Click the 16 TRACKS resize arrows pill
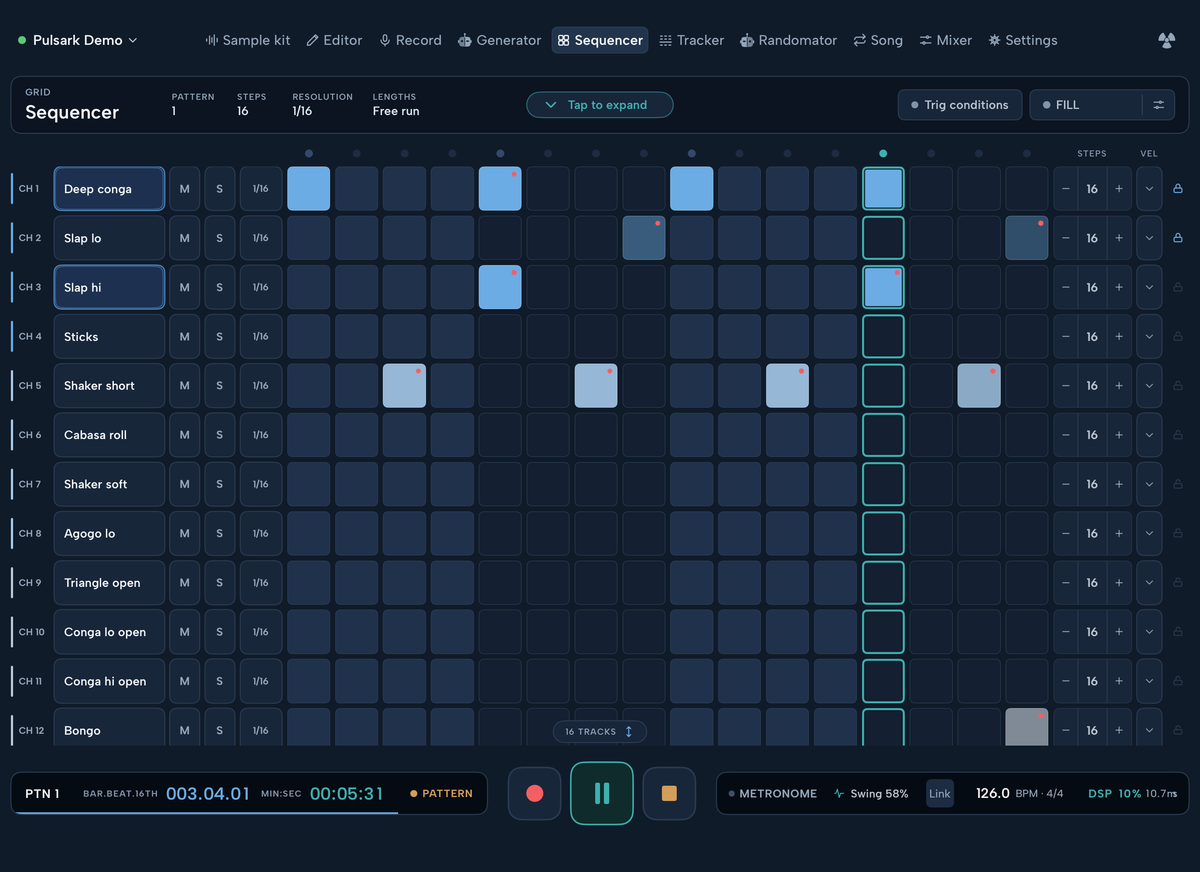1200x872 pixels. (x=600, y=732)
